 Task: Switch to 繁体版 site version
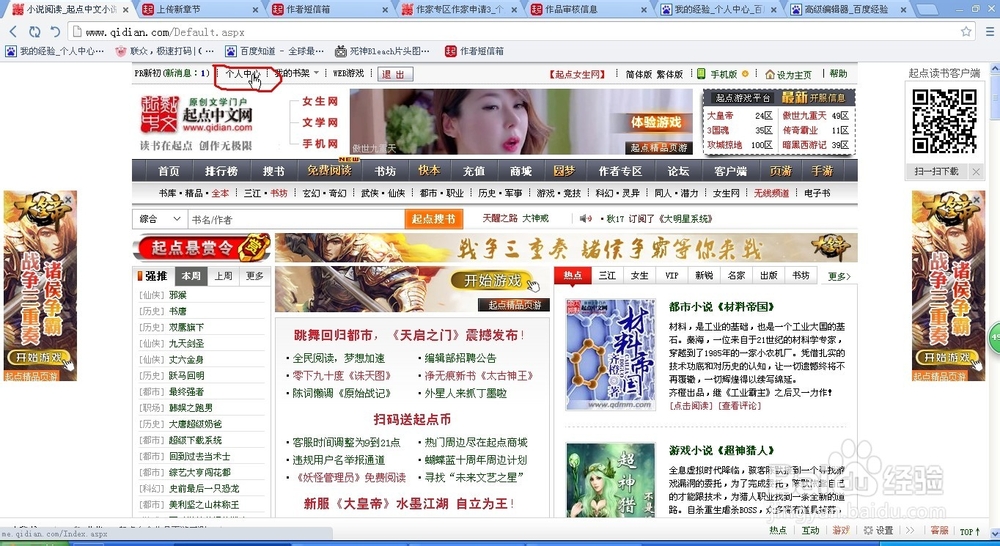(x=670, y=74)
